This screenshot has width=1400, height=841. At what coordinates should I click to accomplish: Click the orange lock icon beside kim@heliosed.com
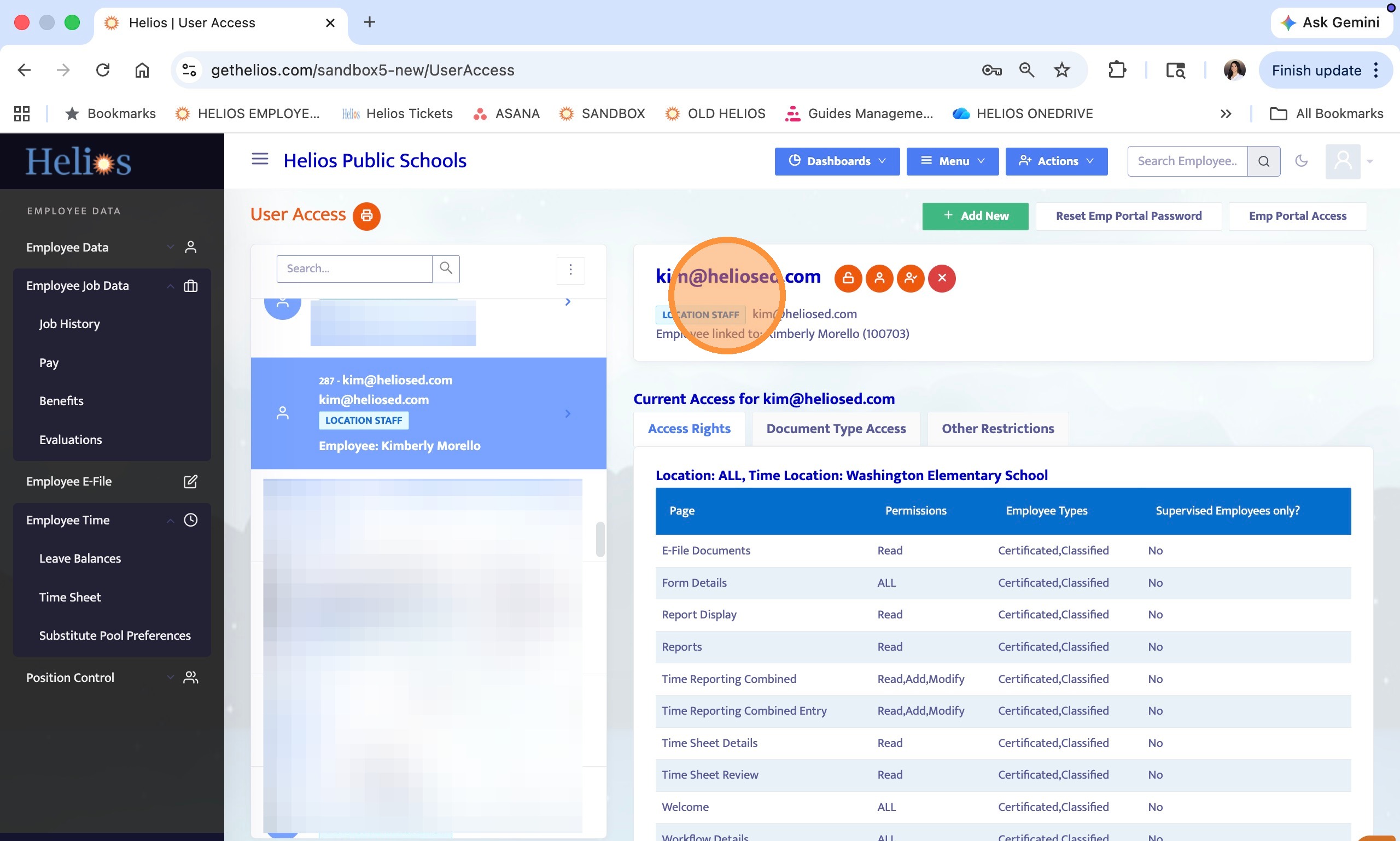point(848,278)
